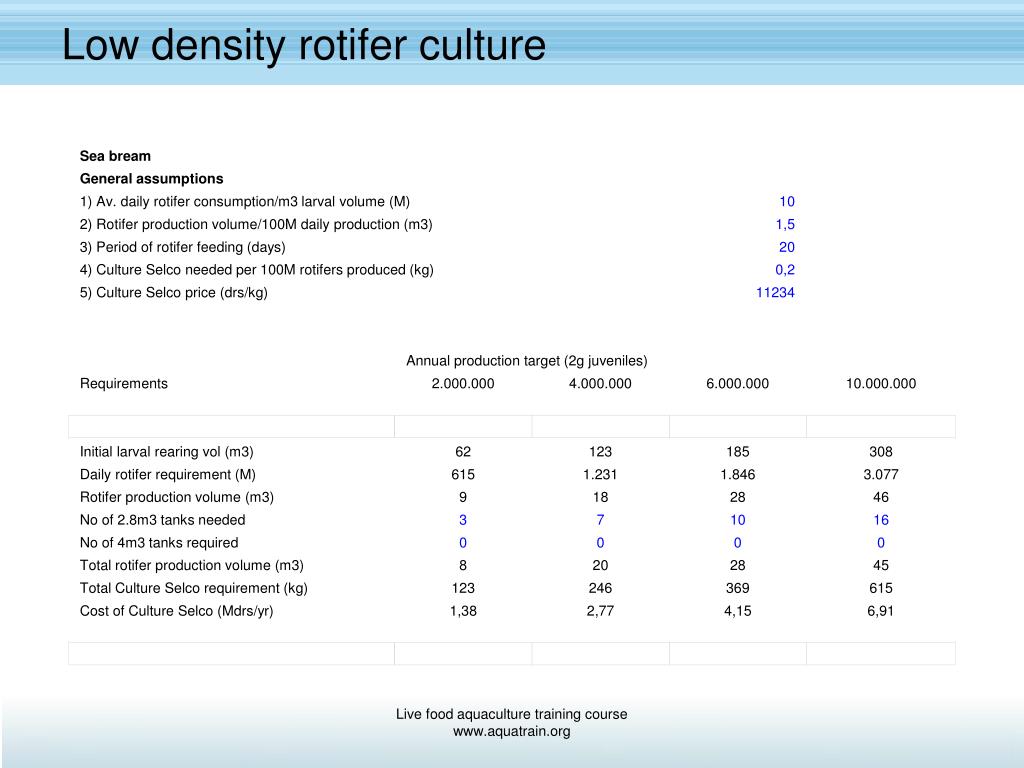Click the 'Daily rotifer requirement (M)' row label
This screenshot has width=1024, height=768.
(x=168, y=475)
